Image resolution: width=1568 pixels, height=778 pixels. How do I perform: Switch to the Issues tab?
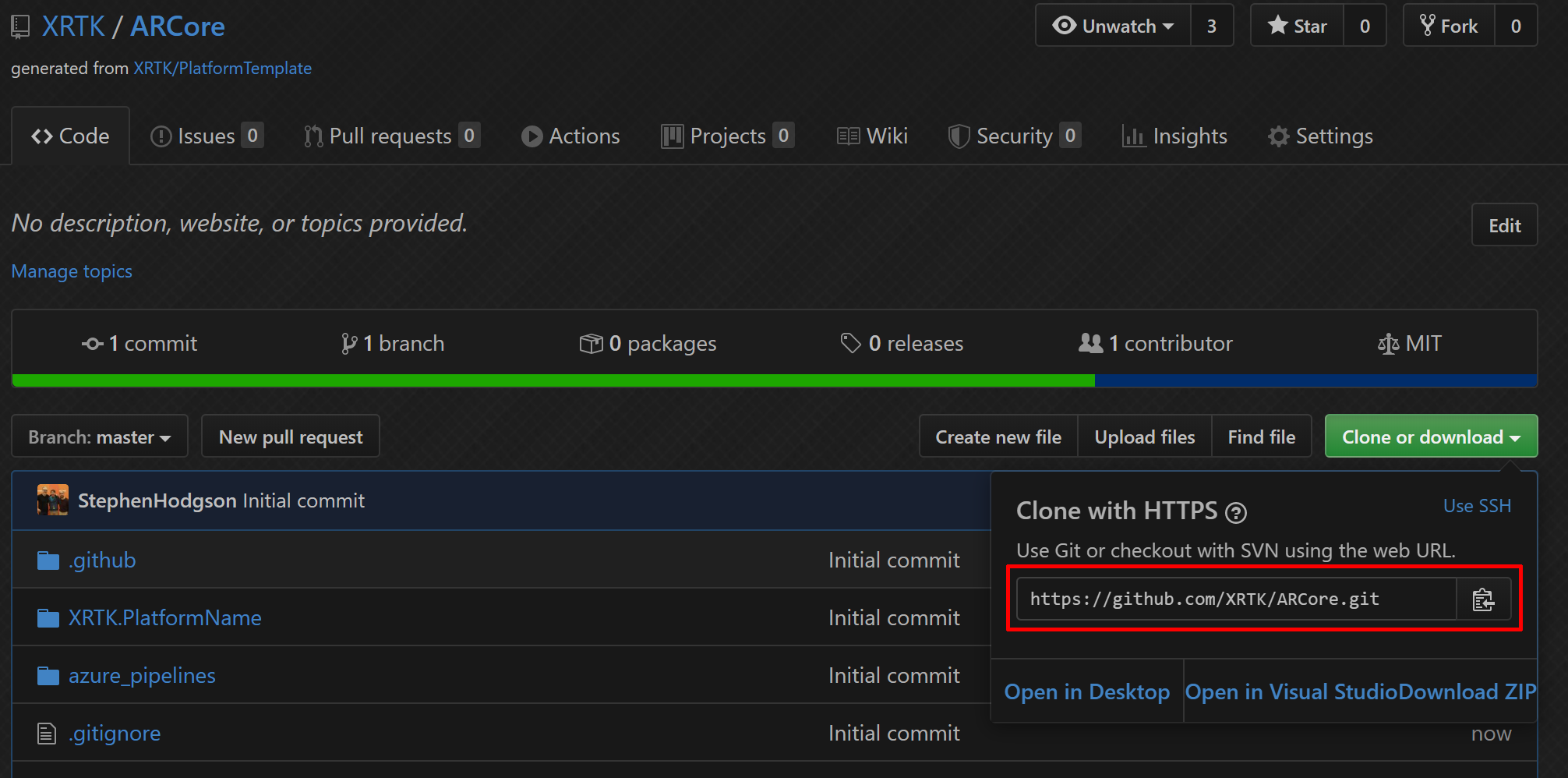[x=207, y=136]
